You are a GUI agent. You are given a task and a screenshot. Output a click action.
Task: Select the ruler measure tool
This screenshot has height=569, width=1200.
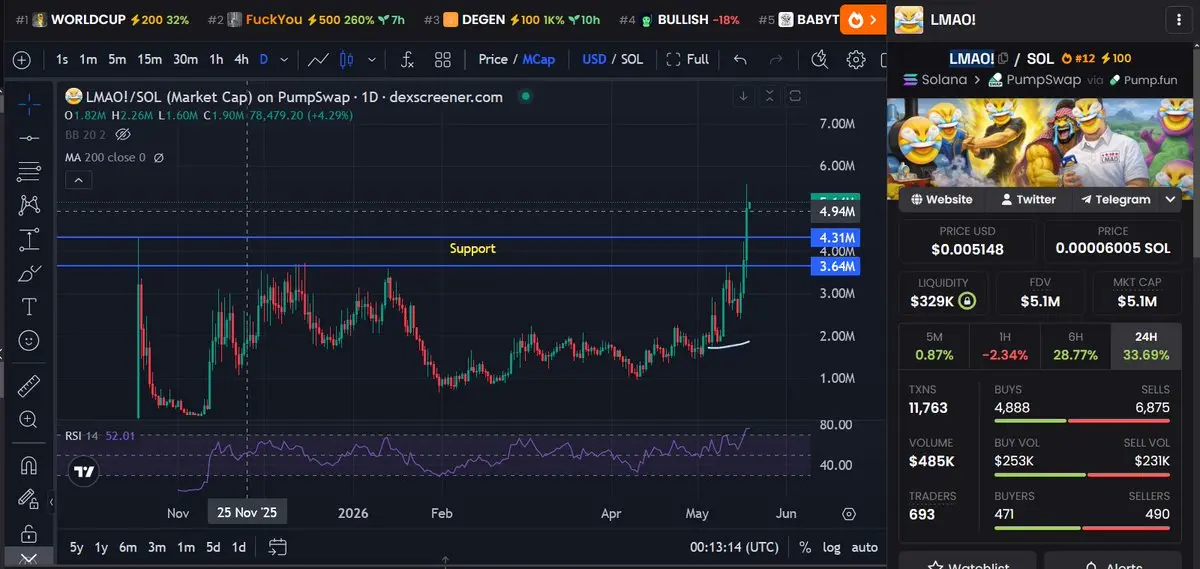pyautogui.click(x=29, y=385)
